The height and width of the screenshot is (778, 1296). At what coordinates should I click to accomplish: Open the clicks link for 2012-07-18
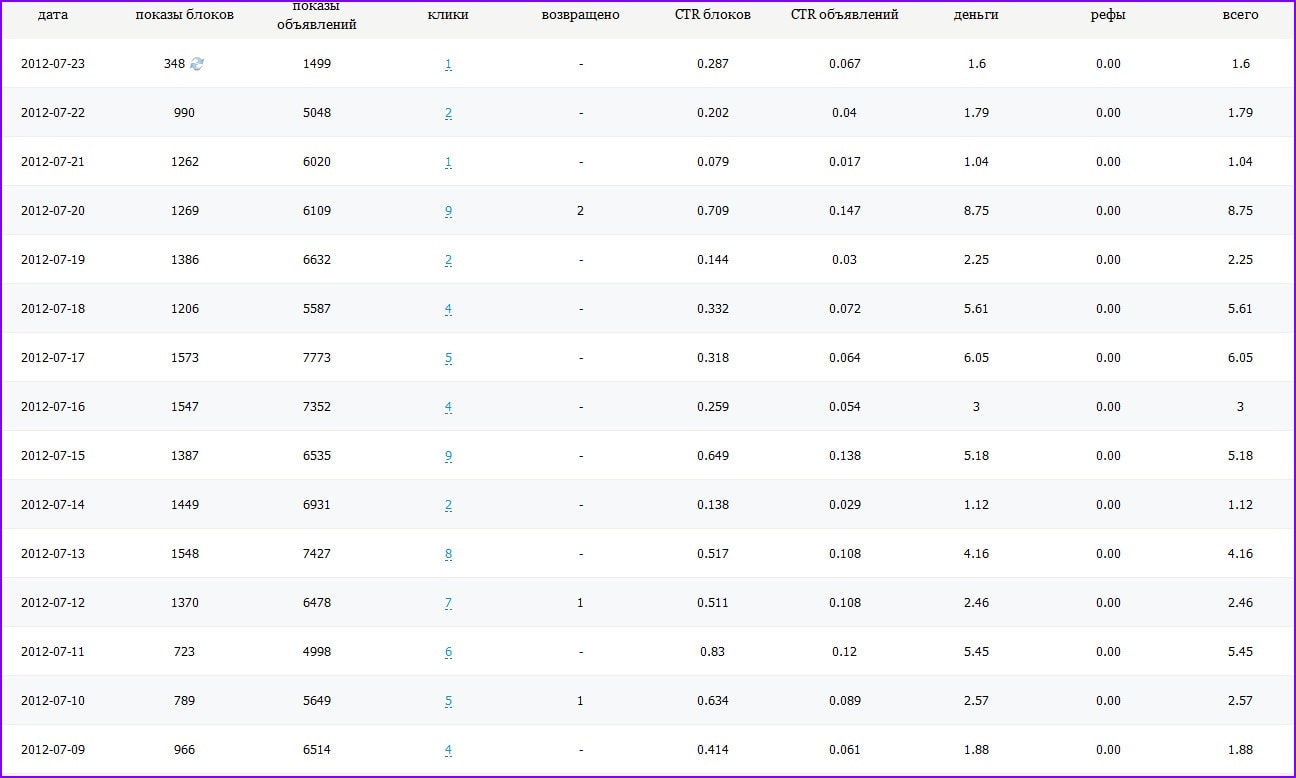448,309
